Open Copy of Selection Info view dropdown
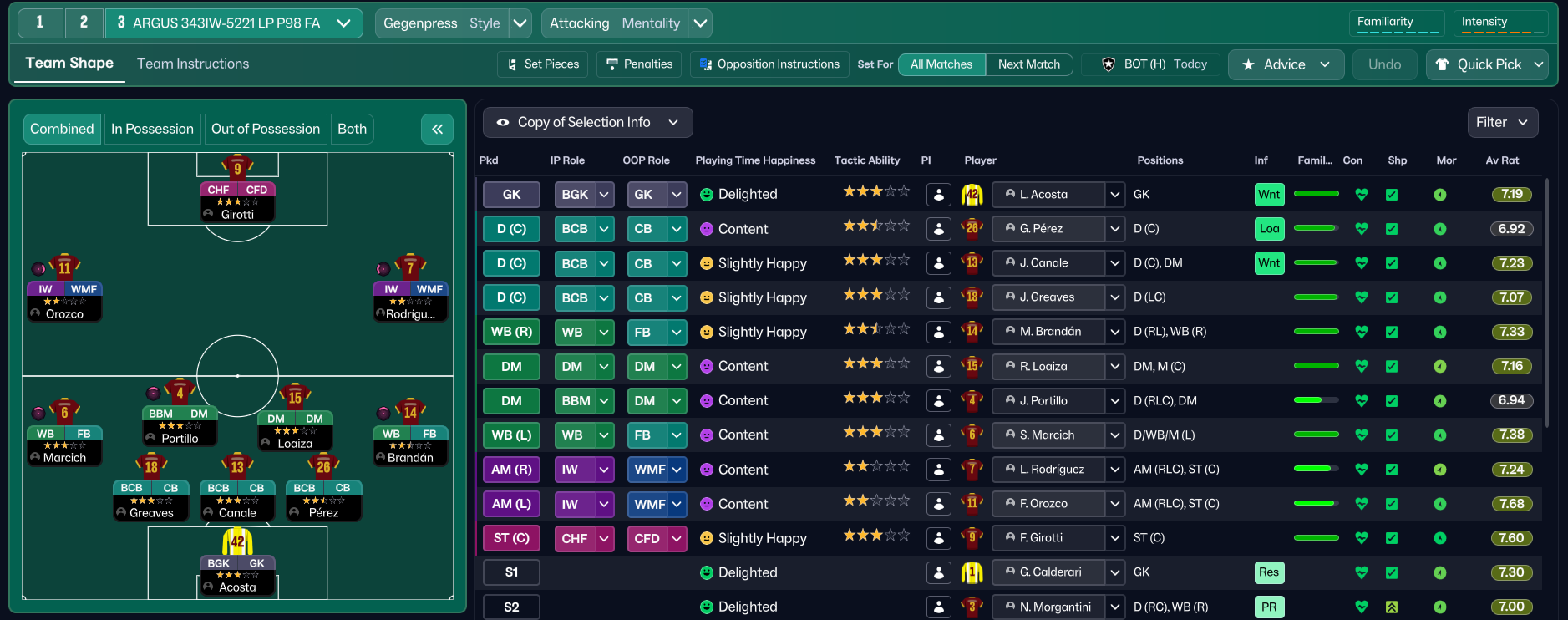1568x620 pixels. [x=587, y=122]
